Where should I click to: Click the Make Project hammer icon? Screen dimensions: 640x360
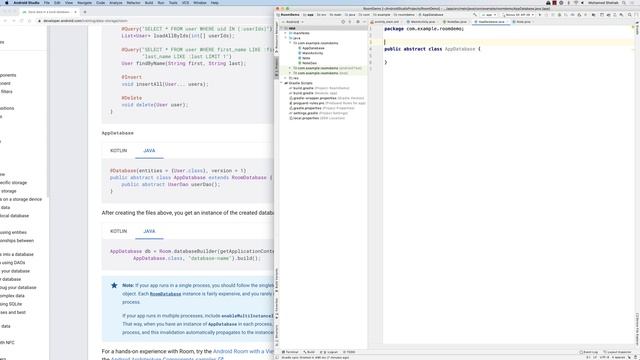[475, 15]
